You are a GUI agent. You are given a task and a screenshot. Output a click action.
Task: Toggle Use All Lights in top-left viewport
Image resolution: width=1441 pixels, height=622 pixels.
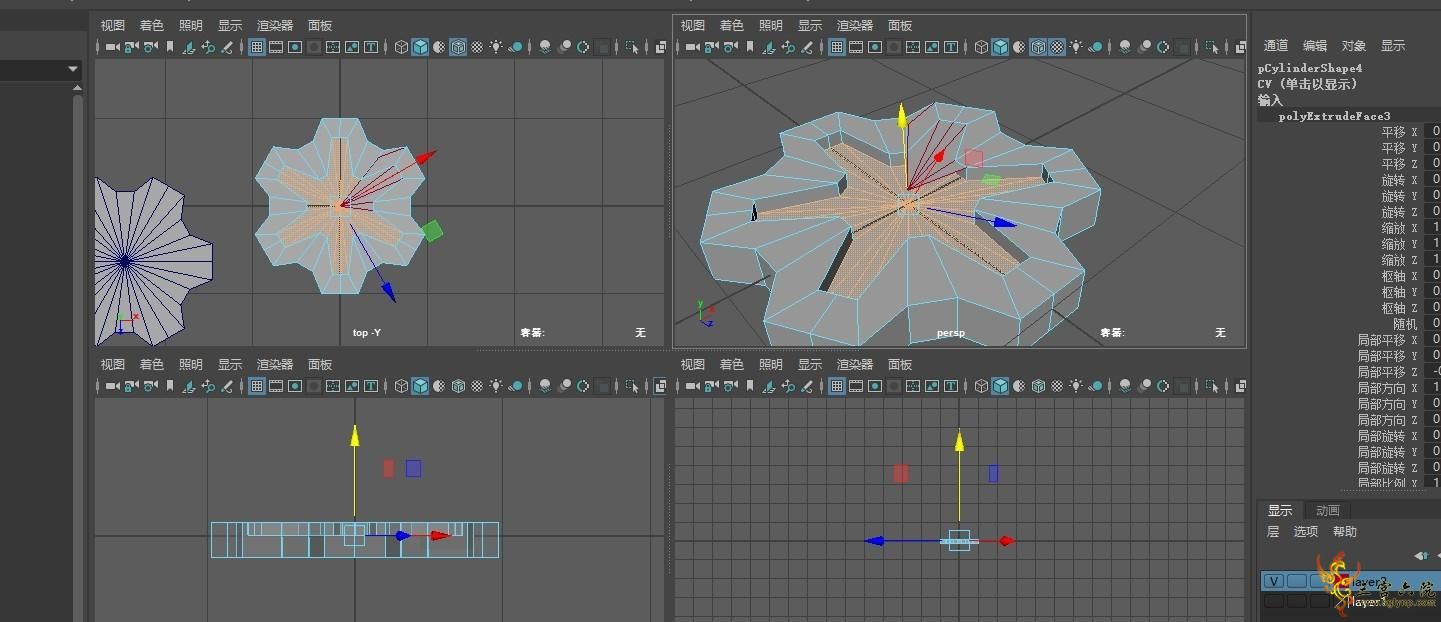click(496, 47)
